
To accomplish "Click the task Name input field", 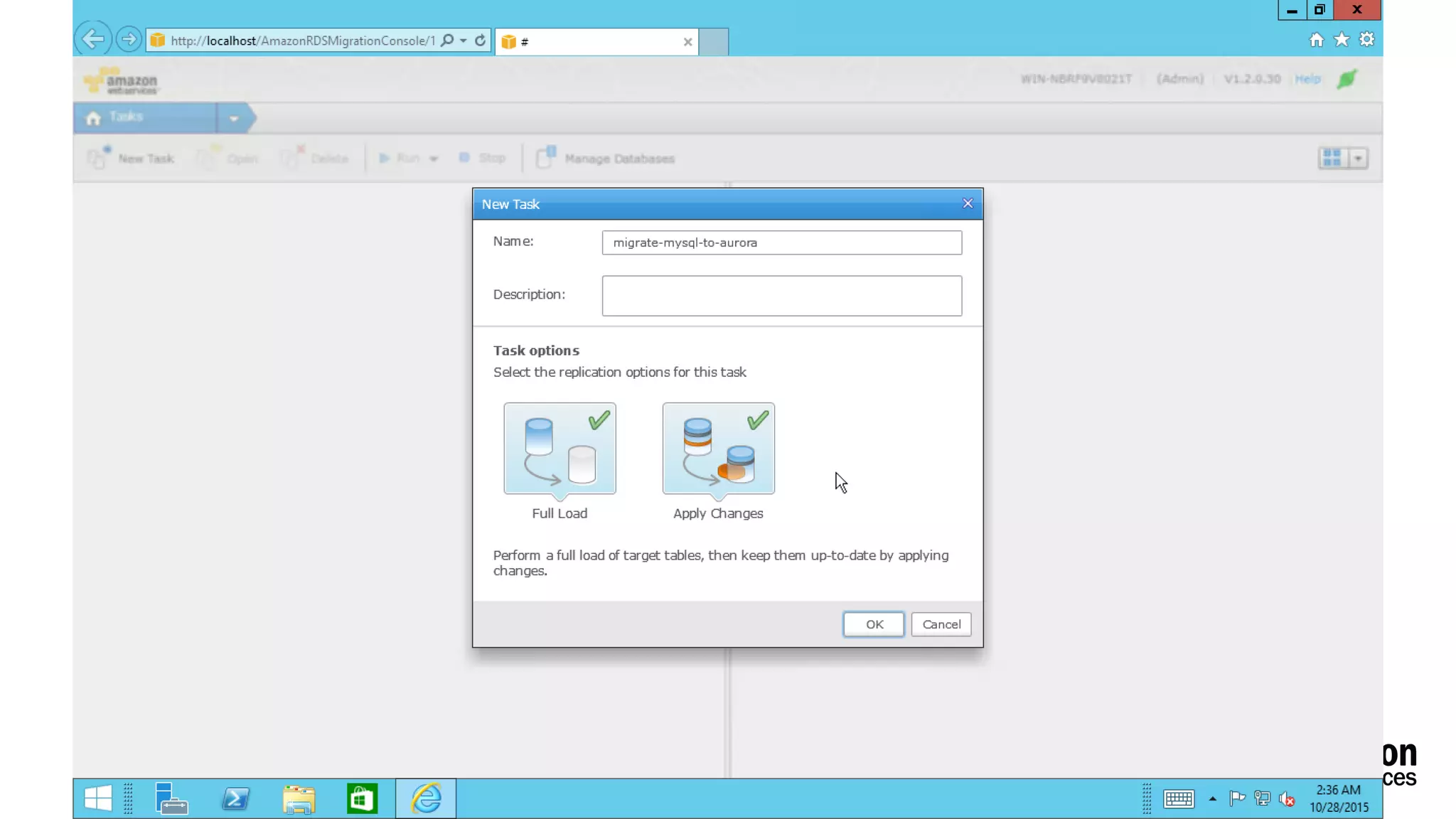I will (x=781, y=242).
